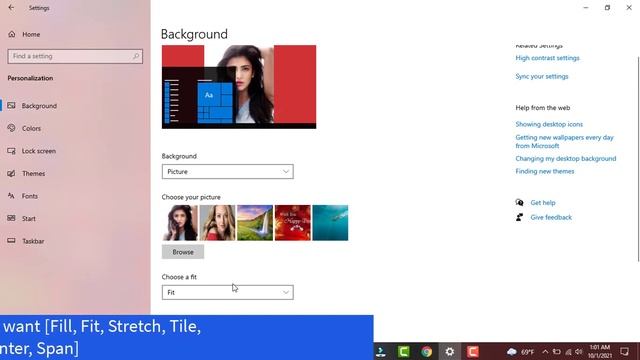
Task: Restore down the Settings window
Action: (x=607, y=8)
